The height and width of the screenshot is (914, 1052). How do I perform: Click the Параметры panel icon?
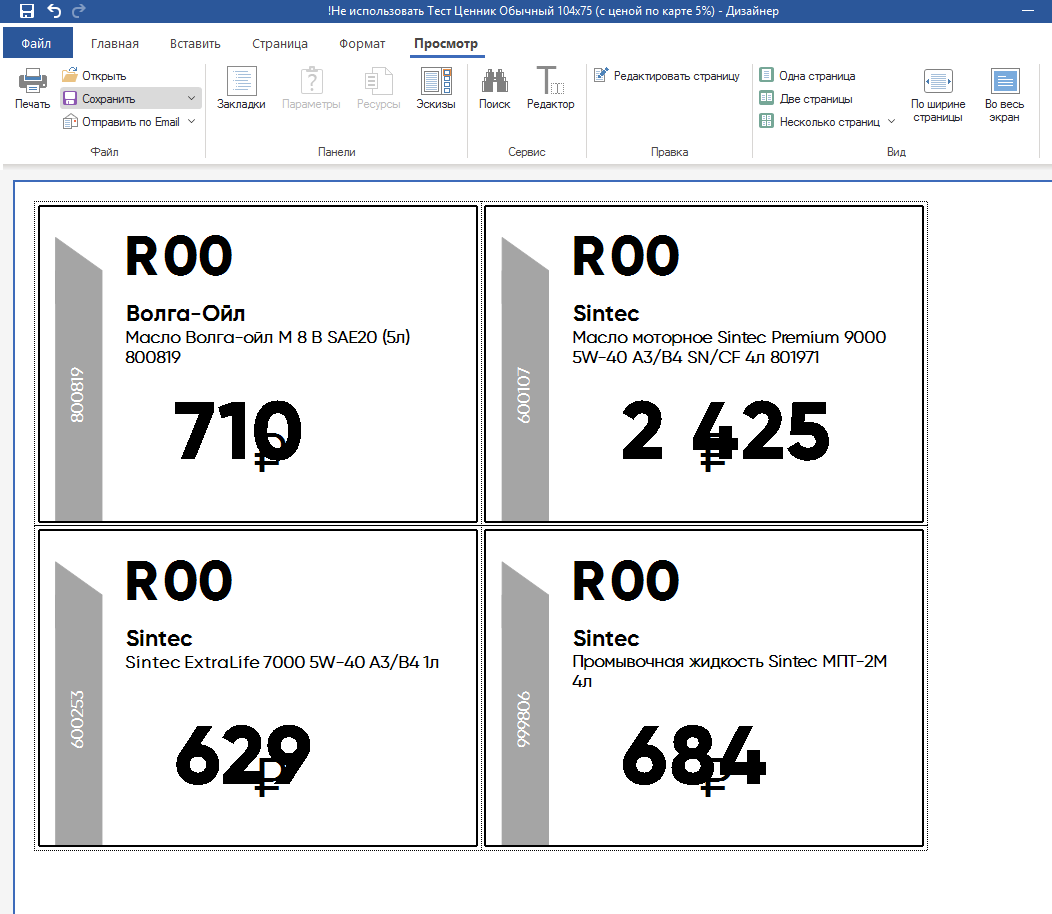[311, 88]
